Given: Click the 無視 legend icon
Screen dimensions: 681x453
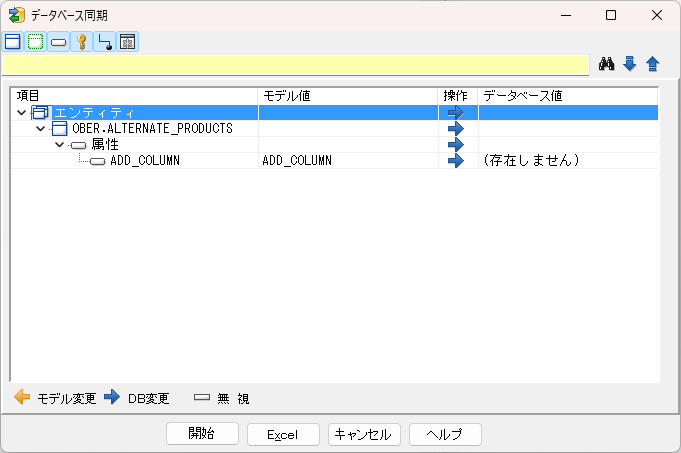Looking at the screenshot, I should click(202, 397).
